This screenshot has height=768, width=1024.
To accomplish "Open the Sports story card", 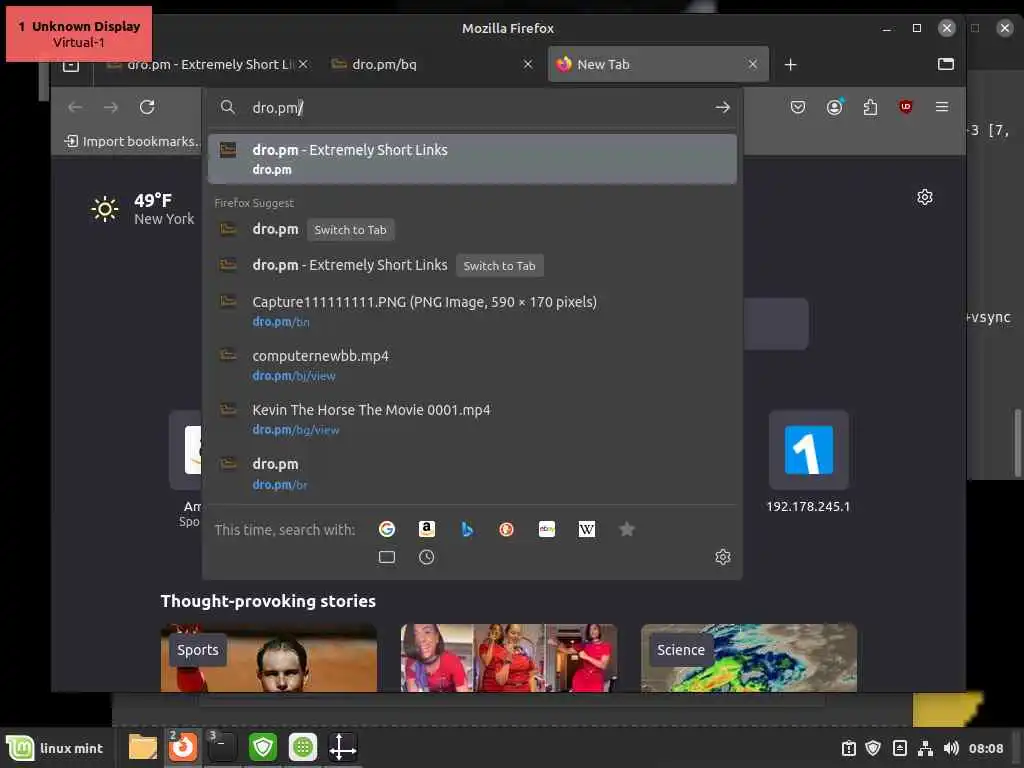I will 268,658.
